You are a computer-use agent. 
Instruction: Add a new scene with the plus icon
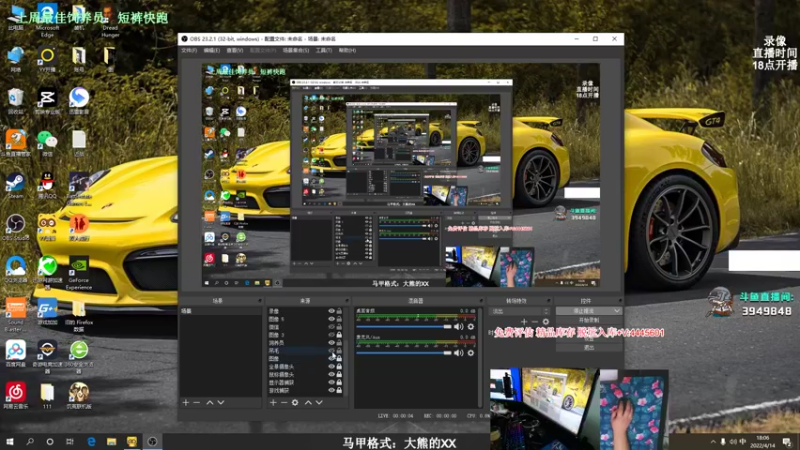[186, 403]
